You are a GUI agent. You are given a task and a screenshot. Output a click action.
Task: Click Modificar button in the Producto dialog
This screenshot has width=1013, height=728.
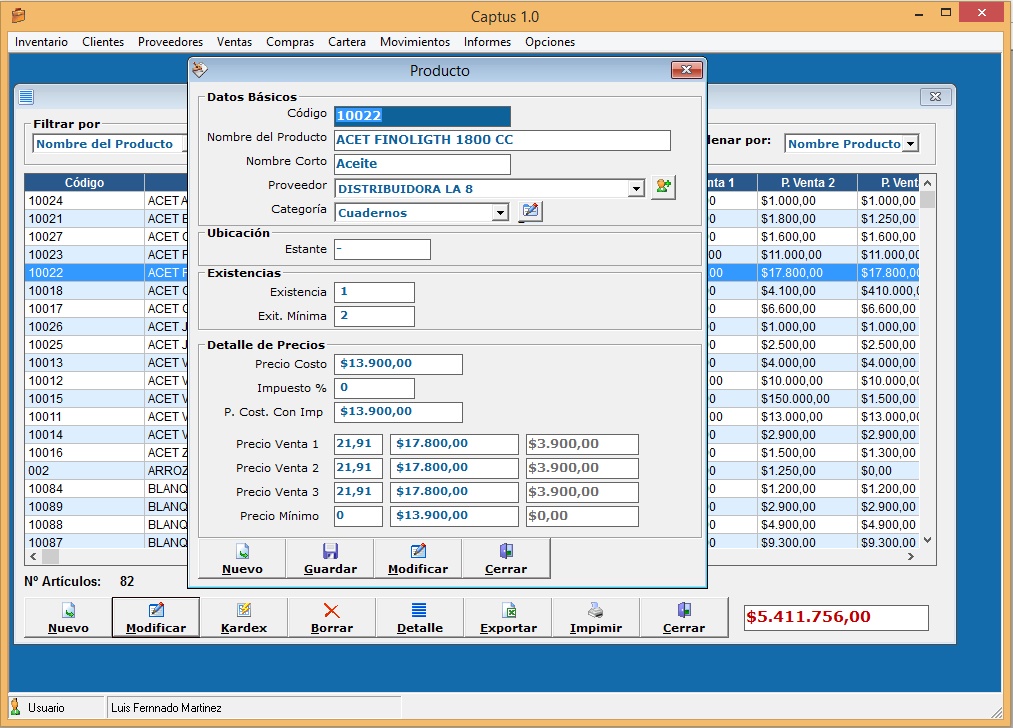[417, 559]
